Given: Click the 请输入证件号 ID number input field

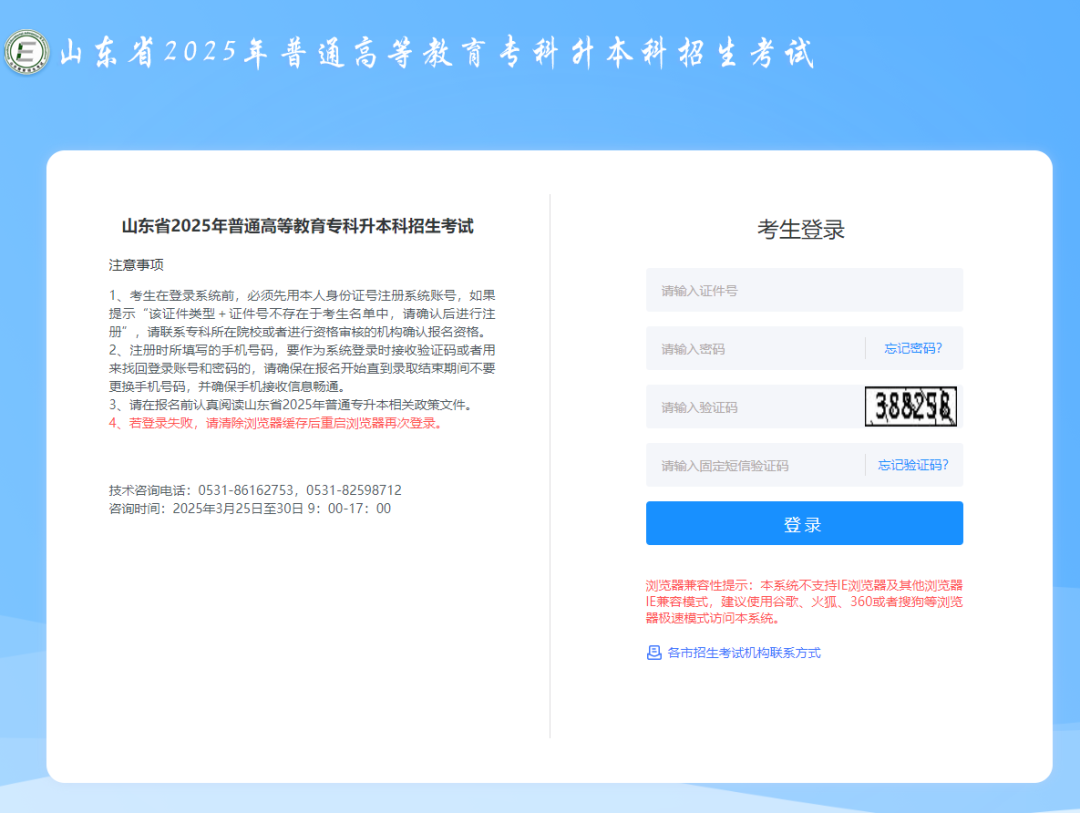Looking at the screenshot, I should (780, 290).
